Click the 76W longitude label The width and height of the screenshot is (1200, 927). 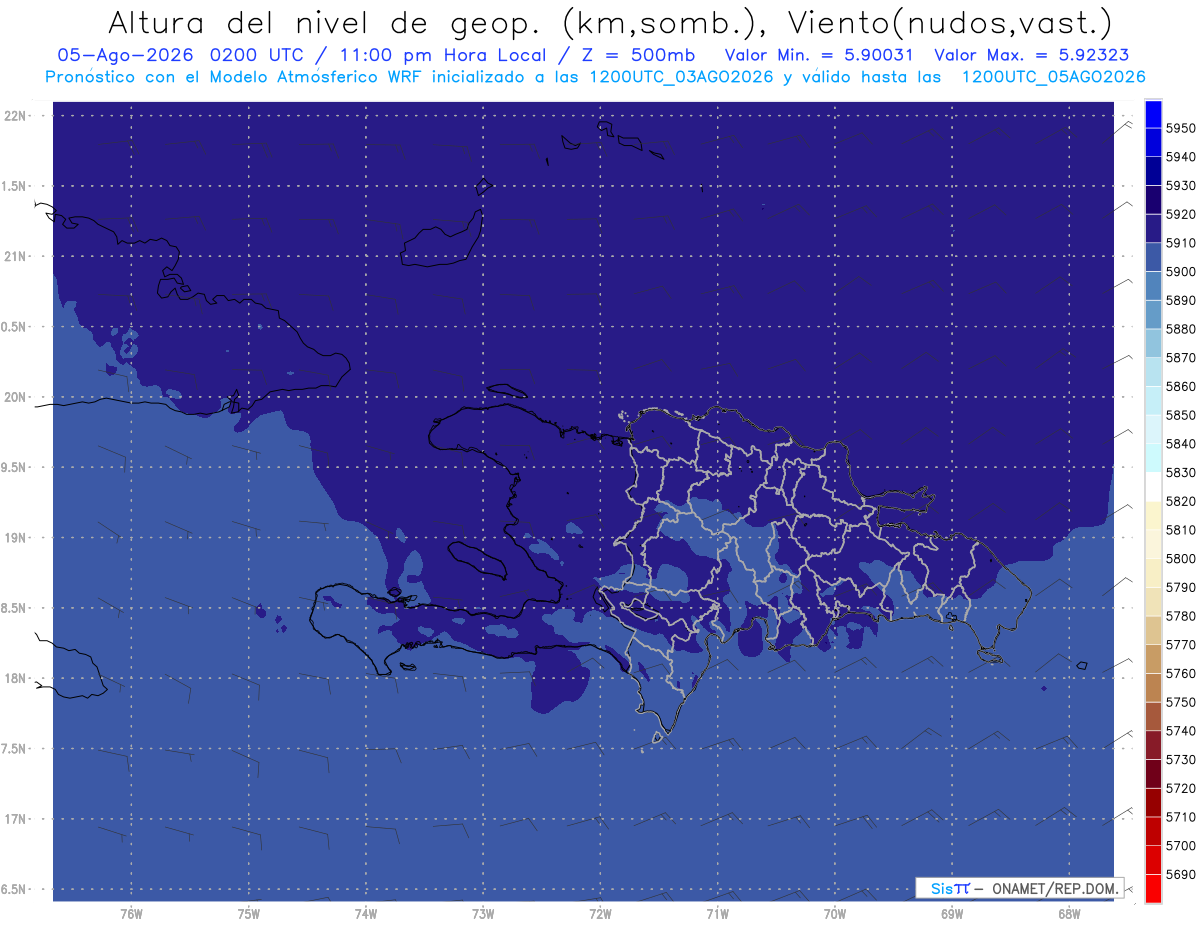pos(131,914)
